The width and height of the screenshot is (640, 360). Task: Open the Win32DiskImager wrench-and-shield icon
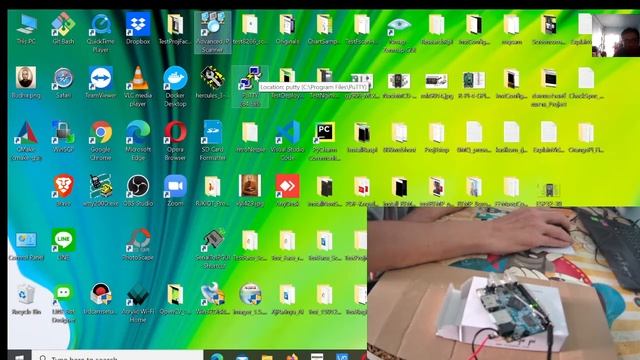click(x=213, y=299)
